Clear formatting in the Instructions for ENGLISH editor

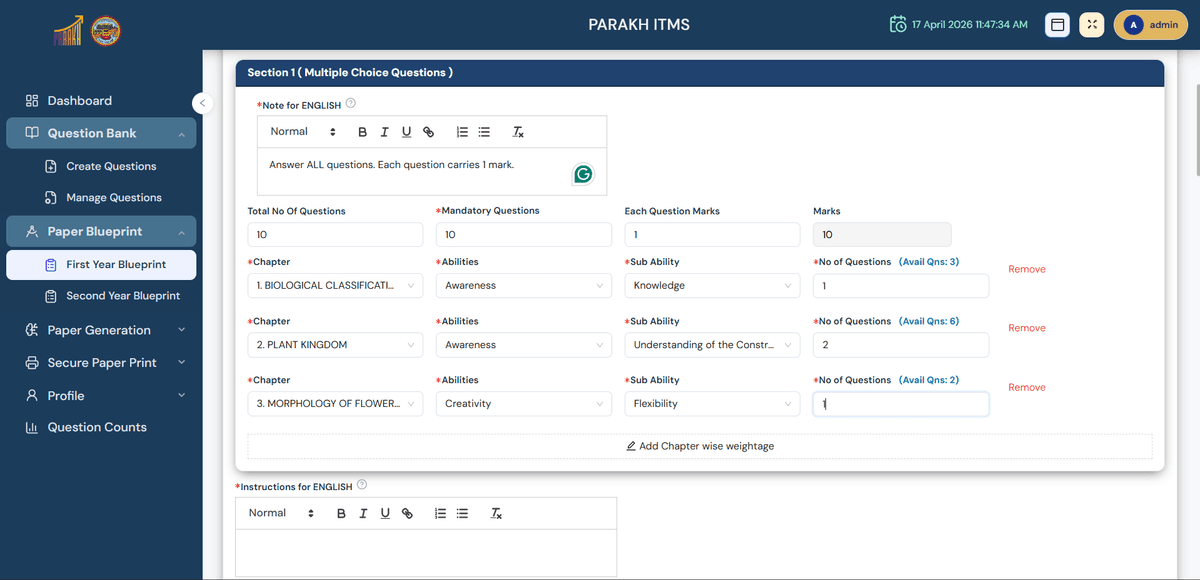[x=496, y=514]
